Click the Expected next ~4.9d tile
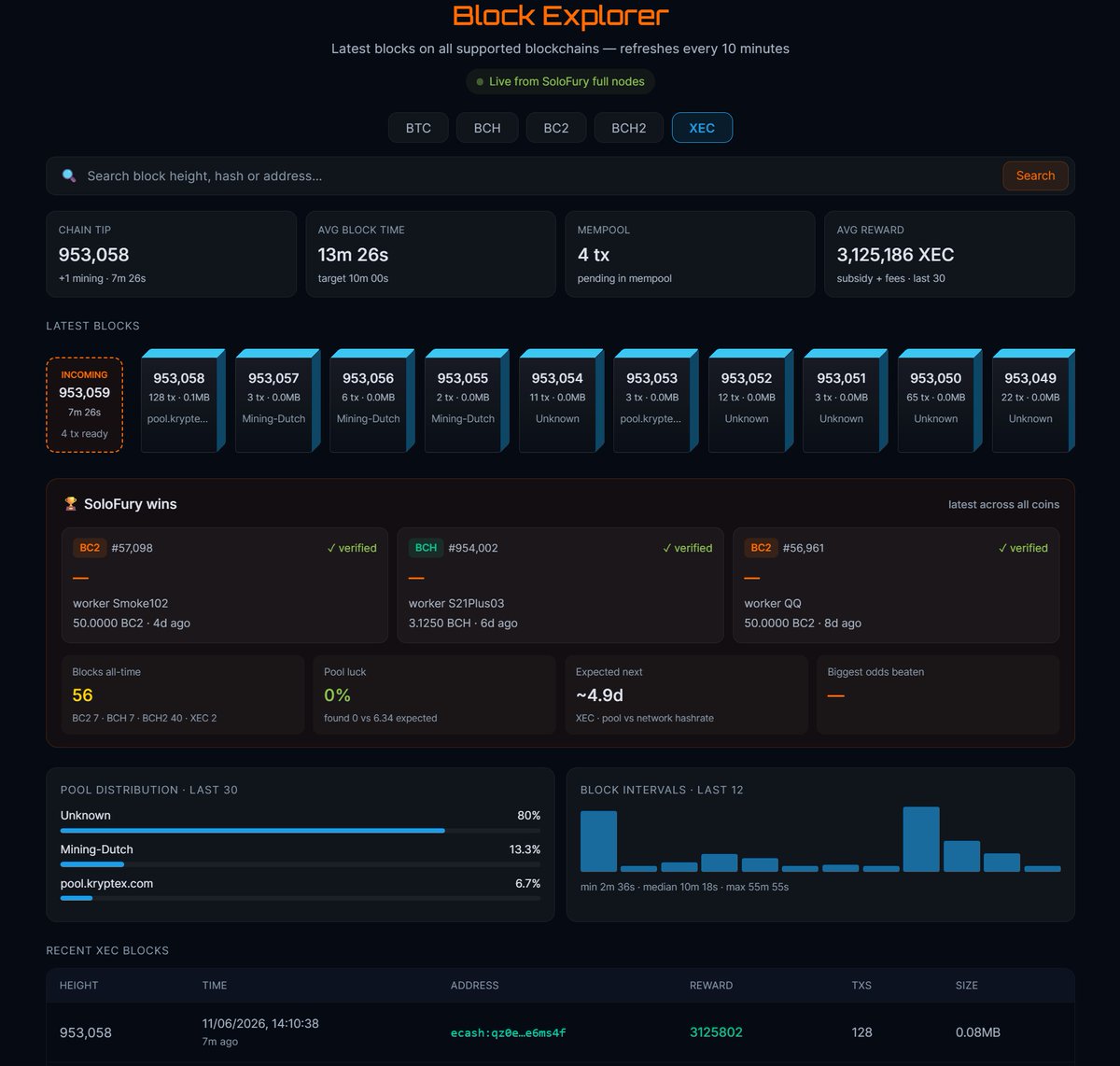This screenshot has height=1066, width=1120. [686, 694]
